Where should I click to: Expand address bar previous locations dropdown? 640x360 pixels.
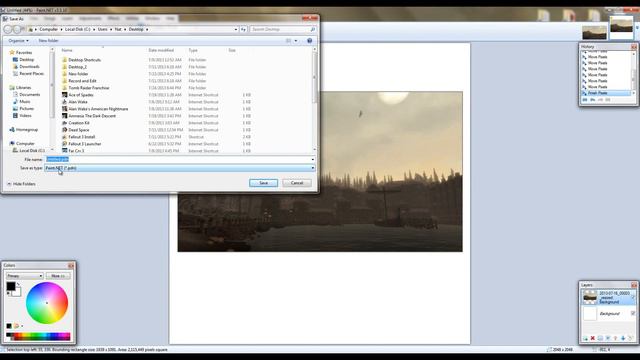[x=236, y=29]
